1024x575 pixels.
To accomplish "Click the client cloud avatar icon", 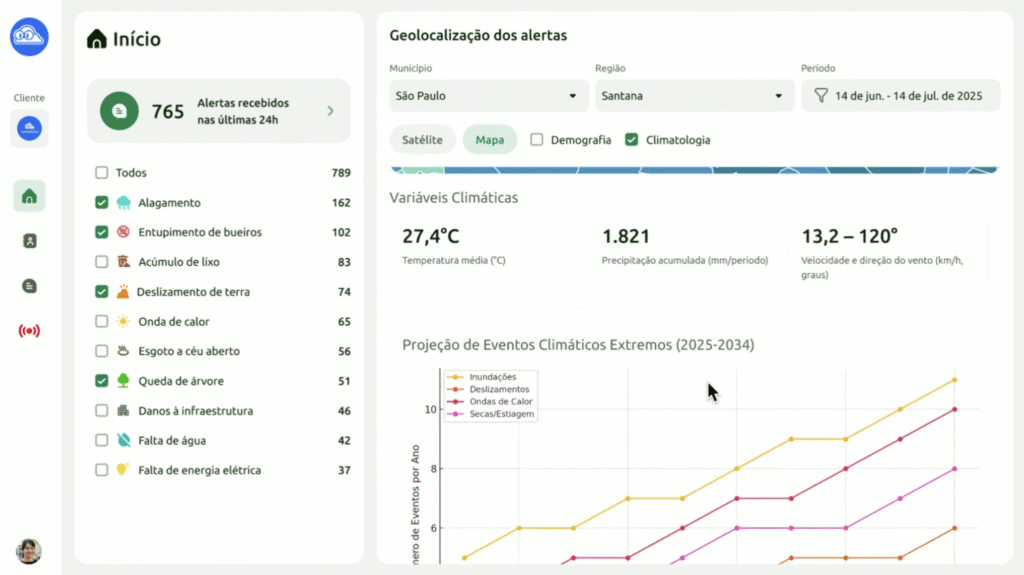I will [29, 128].
